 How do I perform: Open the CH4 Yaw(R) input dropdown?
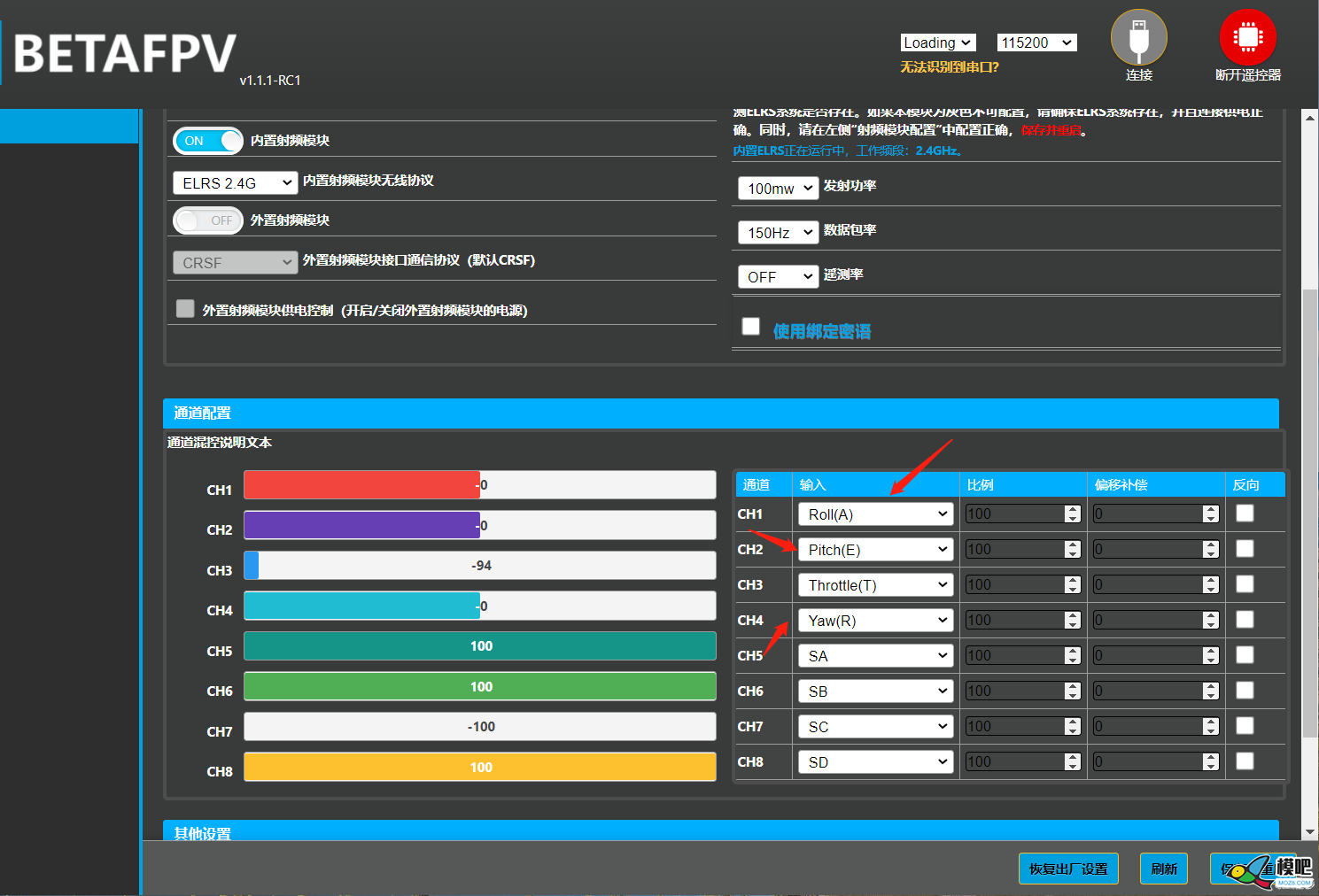(876, 620)
